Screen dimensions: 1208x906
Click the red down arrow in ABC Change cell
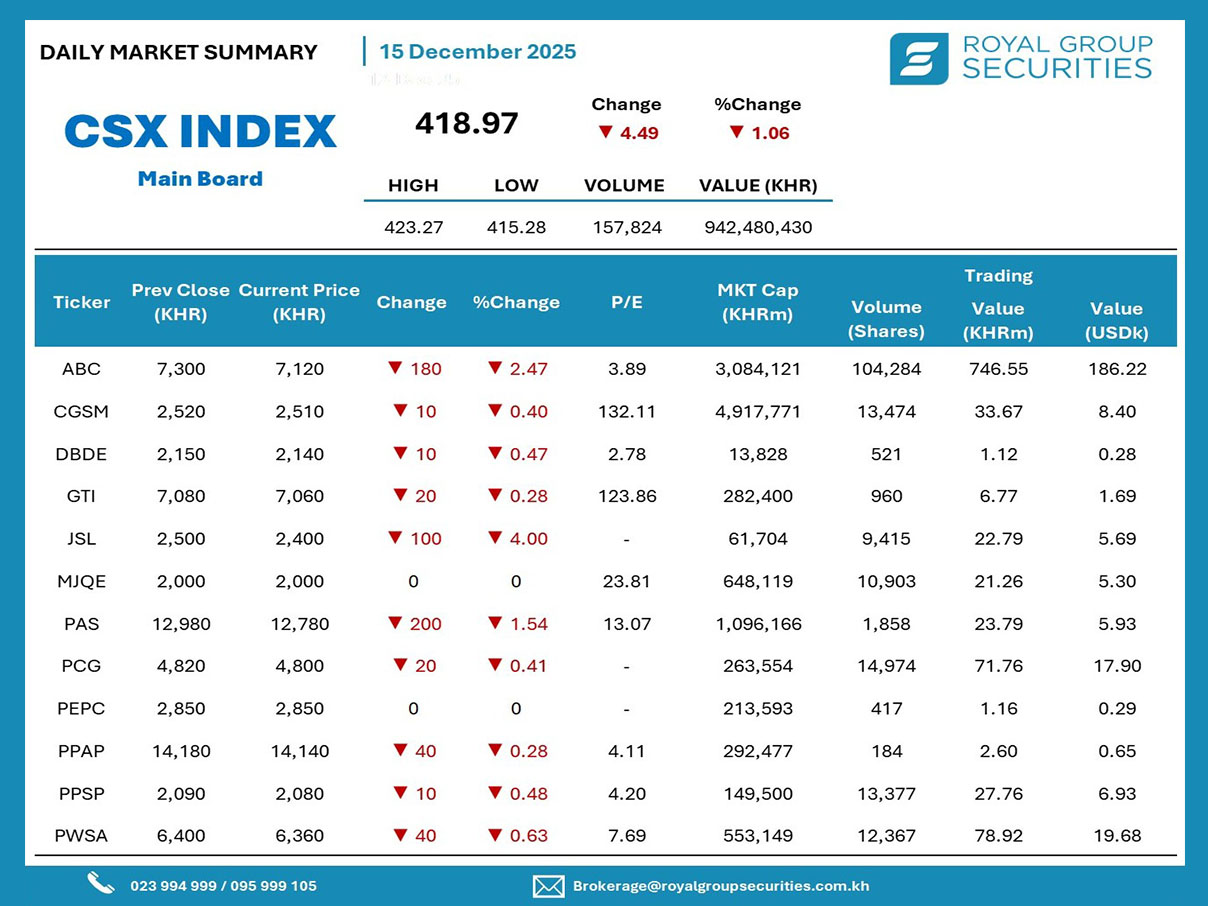pyautogui.click(x=394, y=368)
